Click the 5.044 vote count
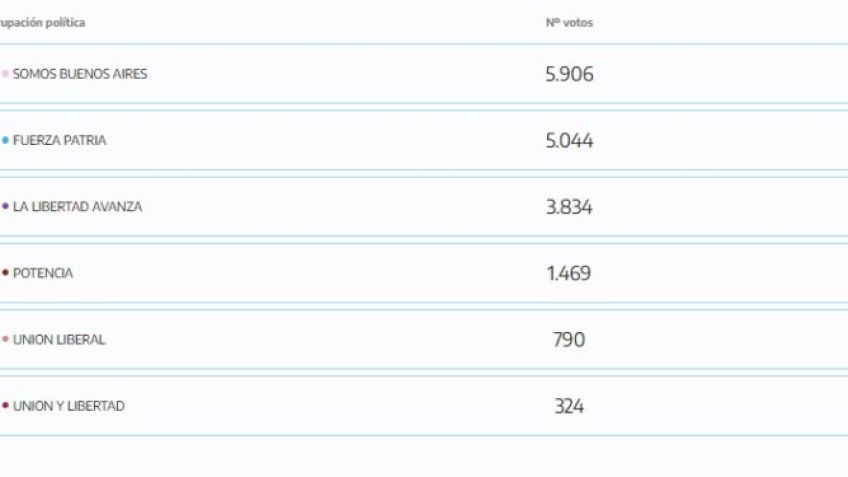 [x=569, y=141]
